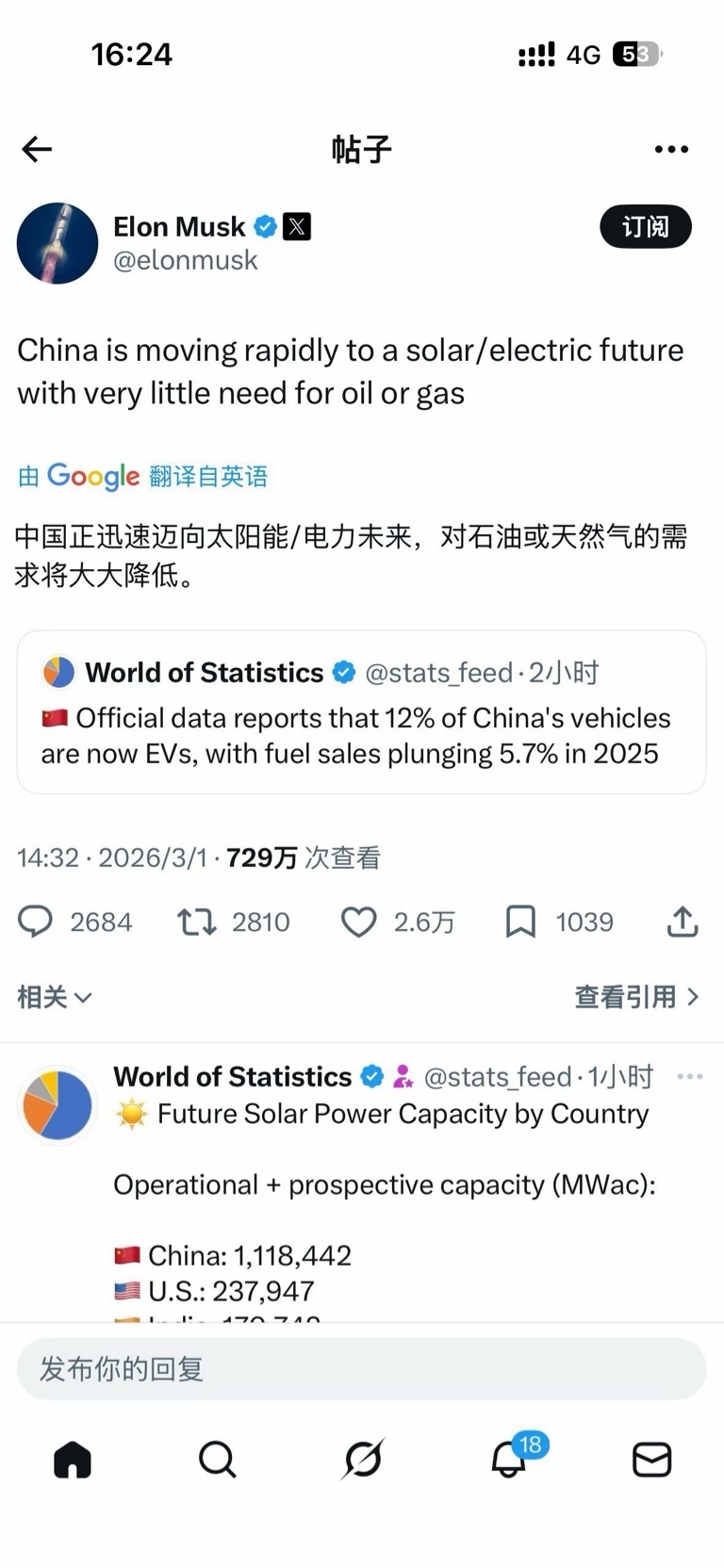Bookmark this post
724x1568 pixels.
[520, 922]
